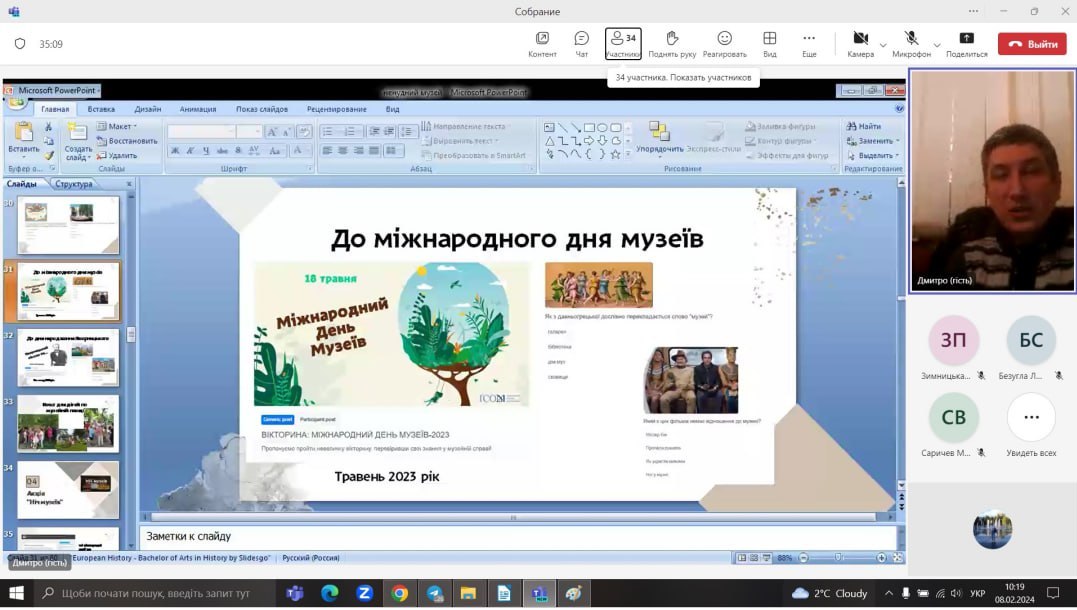Open Zoom from the taskbar
Screen dimensions: 1077x610
[x=364, y=593]
